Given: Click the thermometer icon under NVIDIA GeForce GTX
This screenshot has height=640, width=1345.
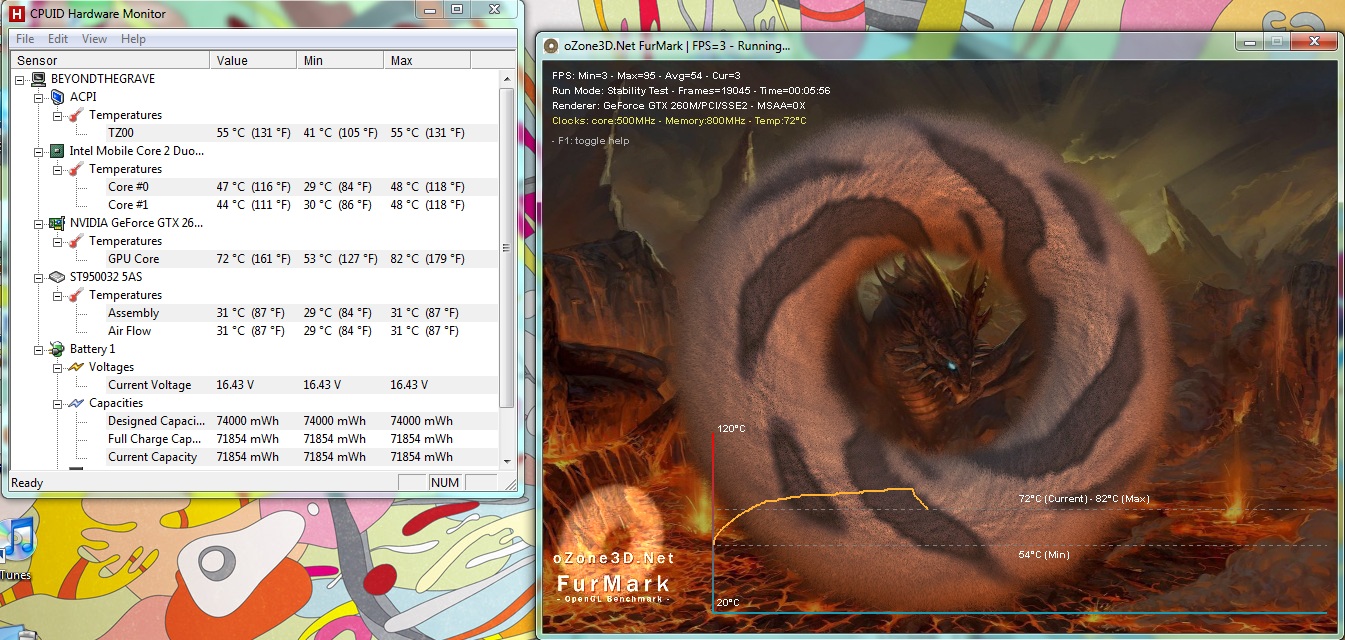Looking at the screenshot, I should (76, 241).
